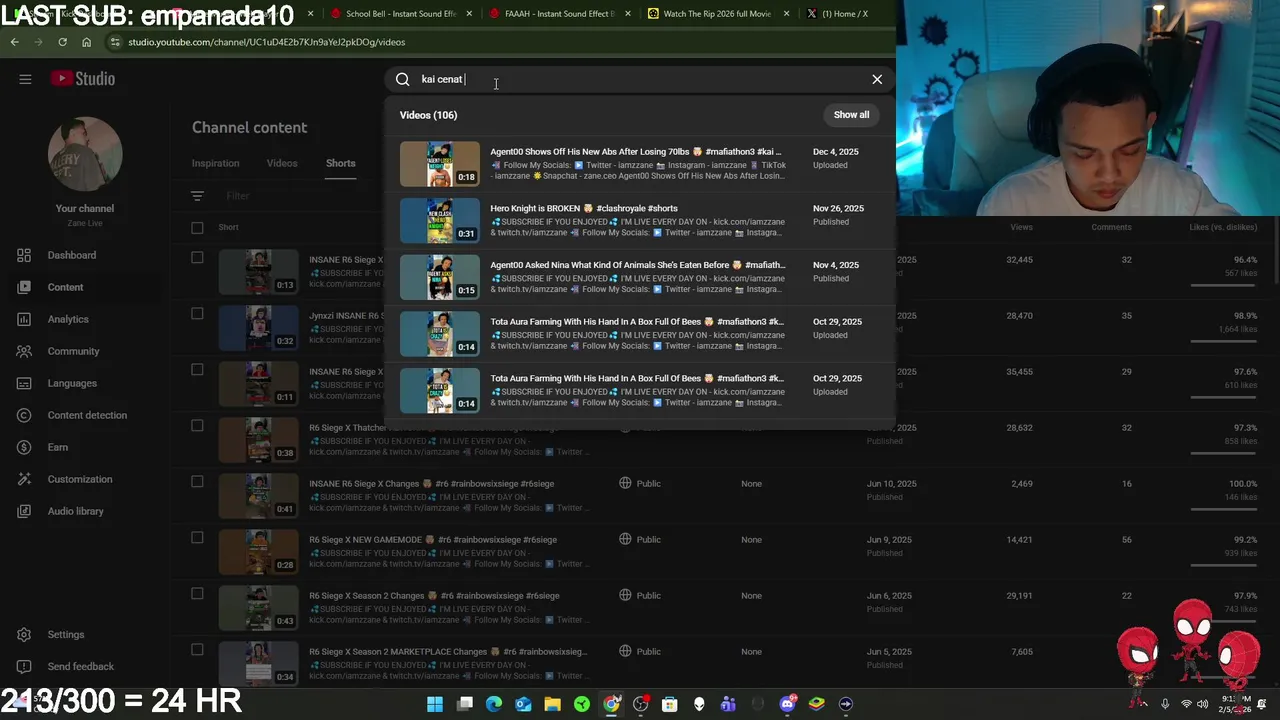Open Discord from the taskbar
1280x720 pixels.
click(788, 704)
